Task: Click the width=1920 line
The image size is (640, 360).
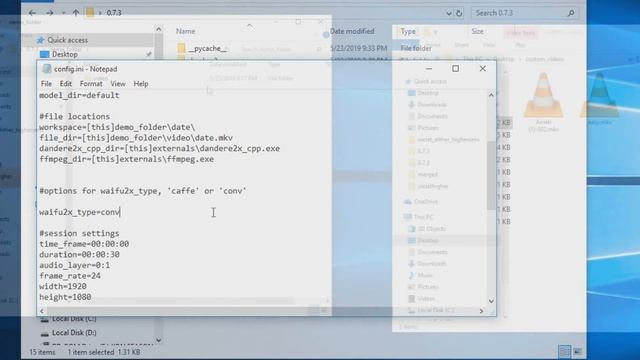Action: click(63, 286)
